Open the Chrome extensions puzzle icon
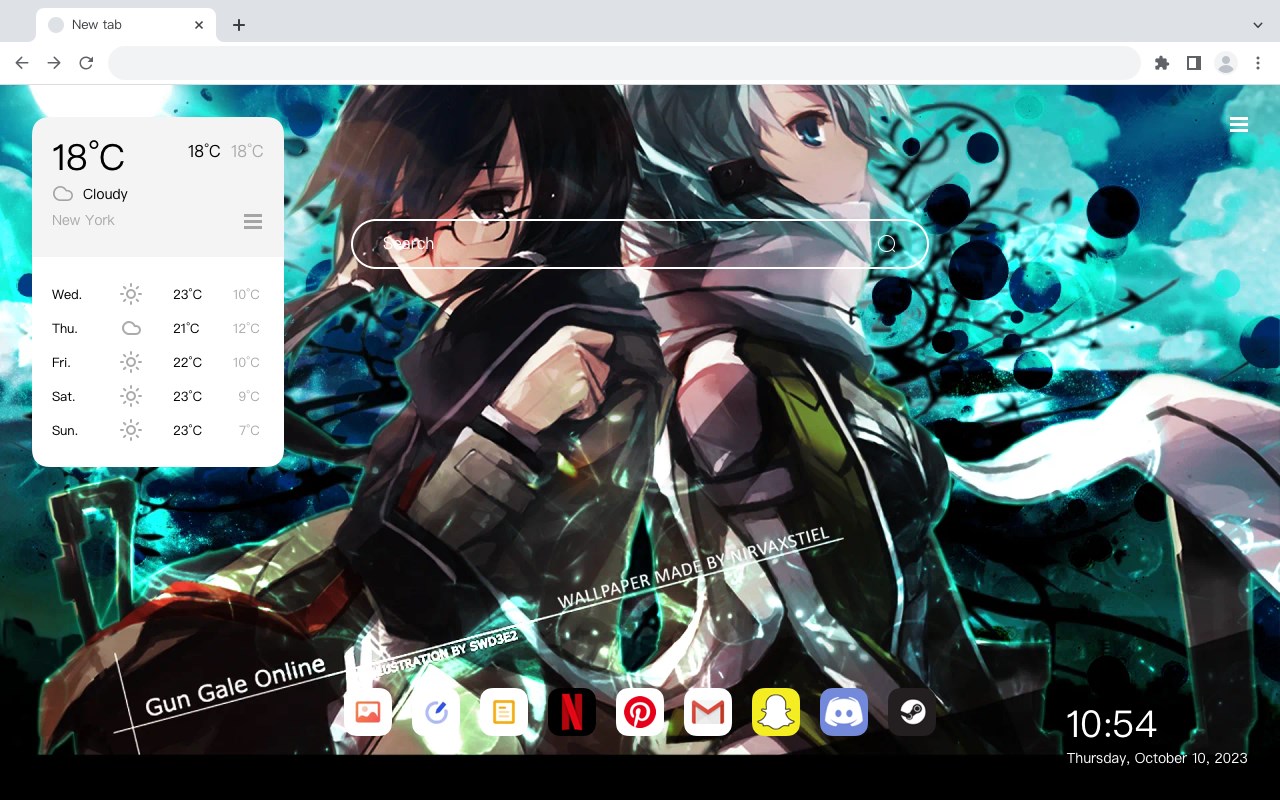Viewport: 1280px width, 800px height. point(1161,63)
